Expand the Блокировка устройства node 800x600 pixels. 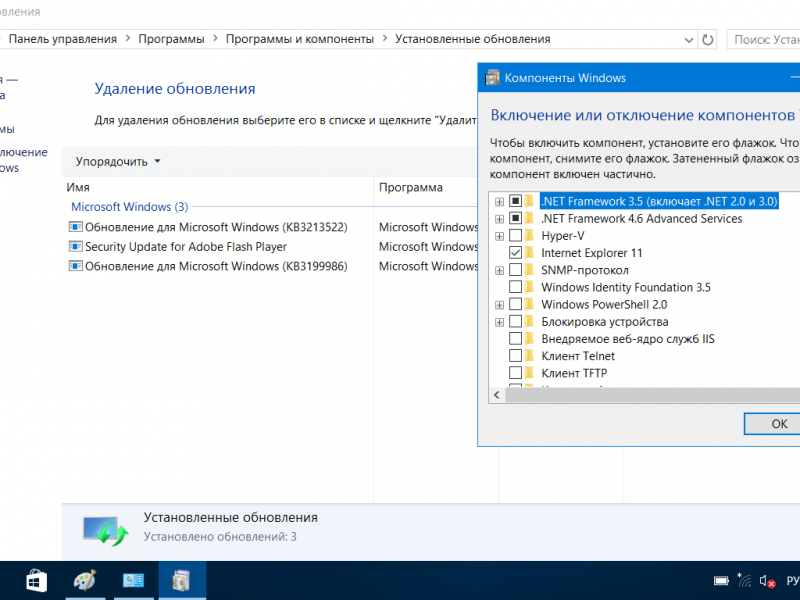point(499,322)
